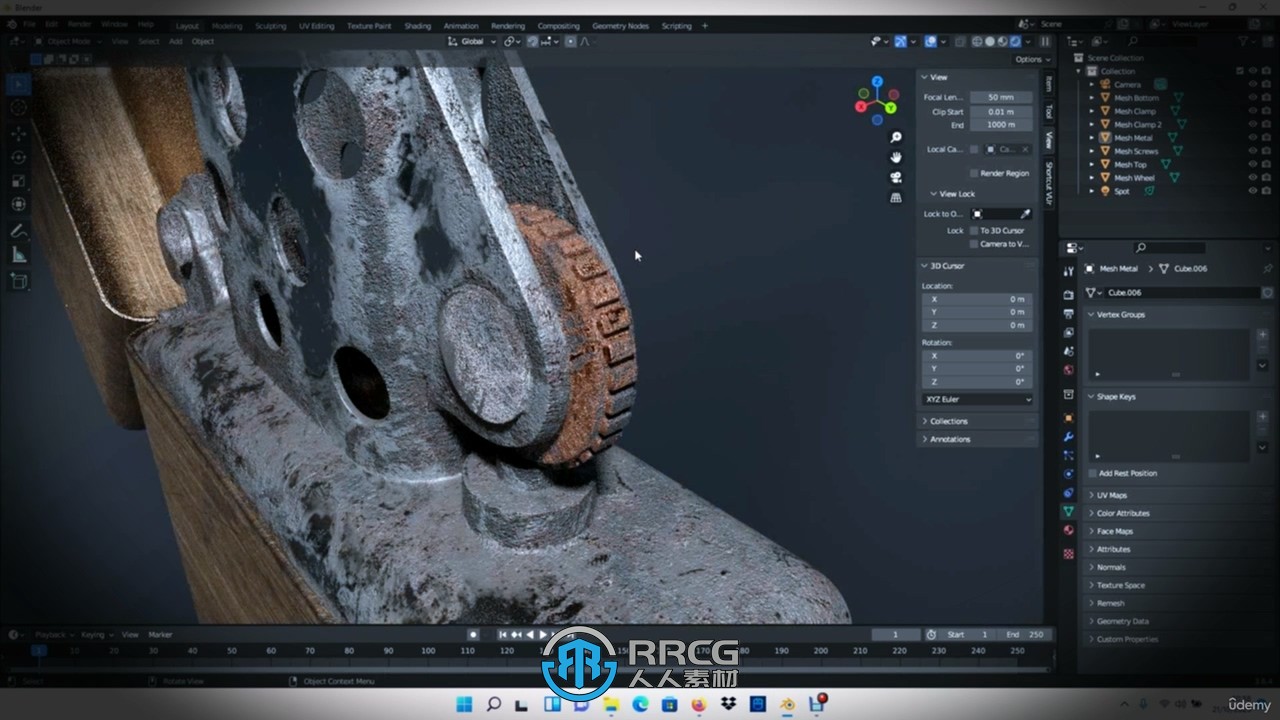Image resolution: width=1280 pixels, height=720 pixels.
Task: Open Scene properties tab icon
Action: click(1068, 352)
